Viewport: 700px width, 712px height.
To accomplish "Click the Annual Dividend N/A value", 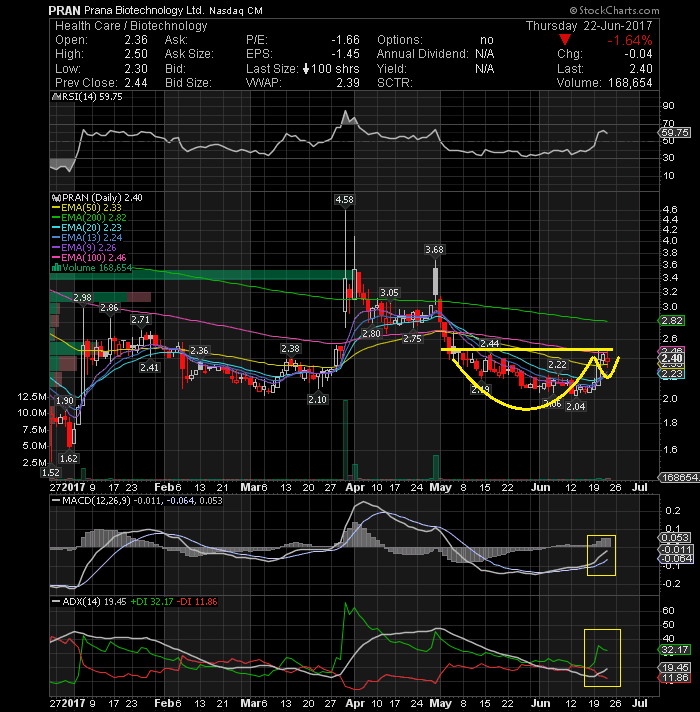I will tap(485, 54).
